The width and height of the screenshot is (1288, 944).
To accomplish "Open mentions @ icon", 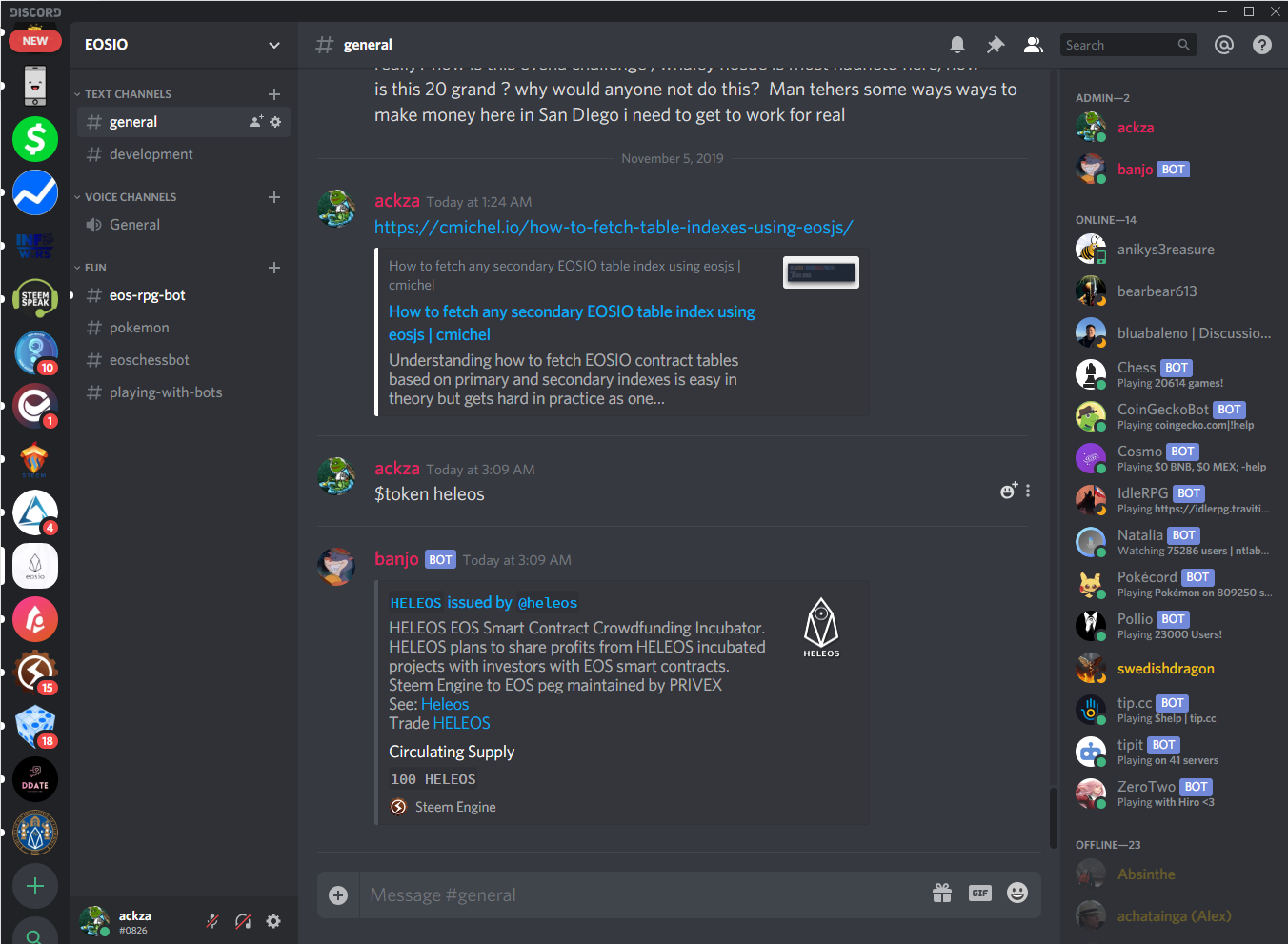I will 1224,45.
